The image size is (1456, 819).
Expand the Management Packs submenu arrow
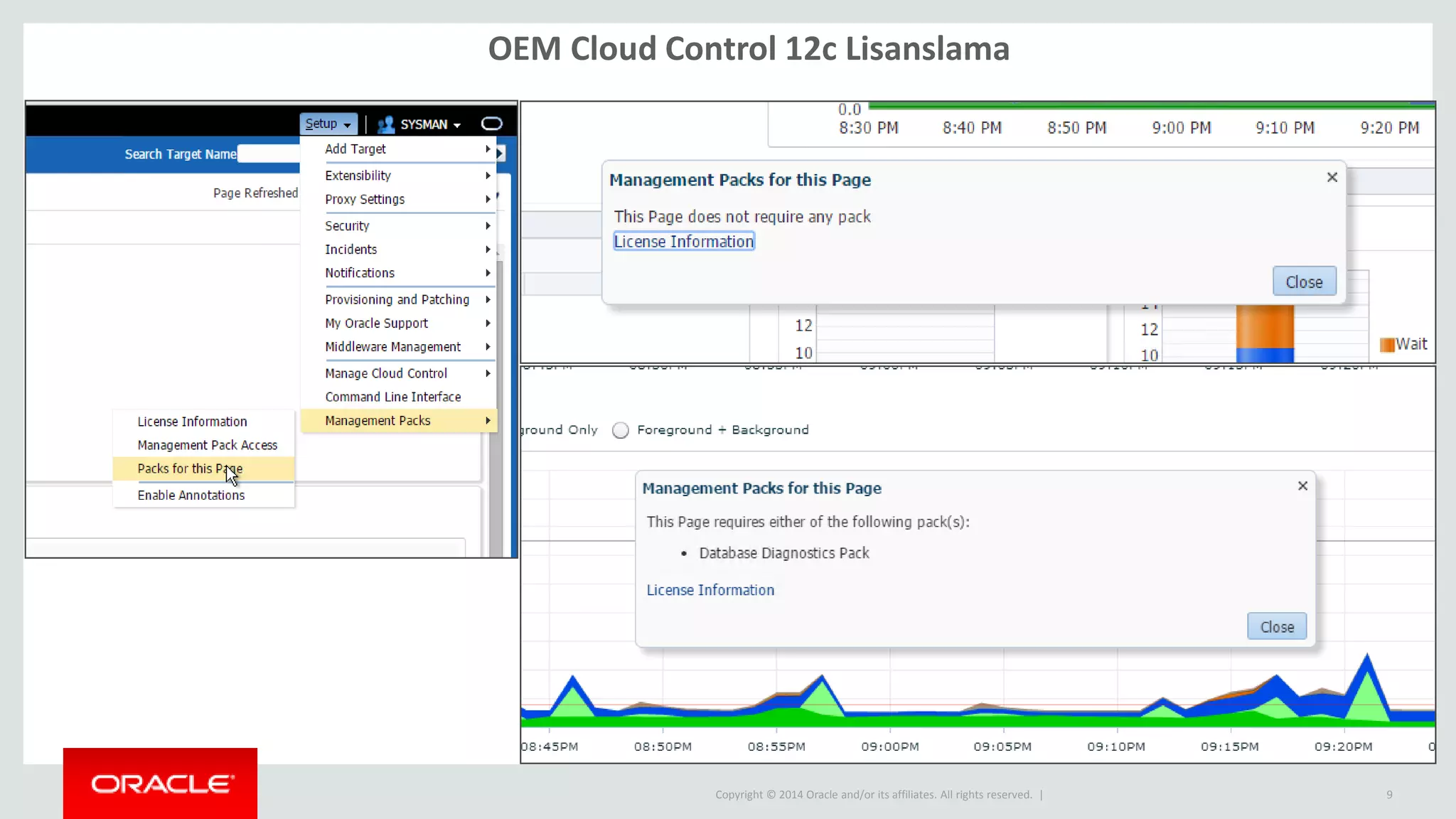(x=488, y=421)
